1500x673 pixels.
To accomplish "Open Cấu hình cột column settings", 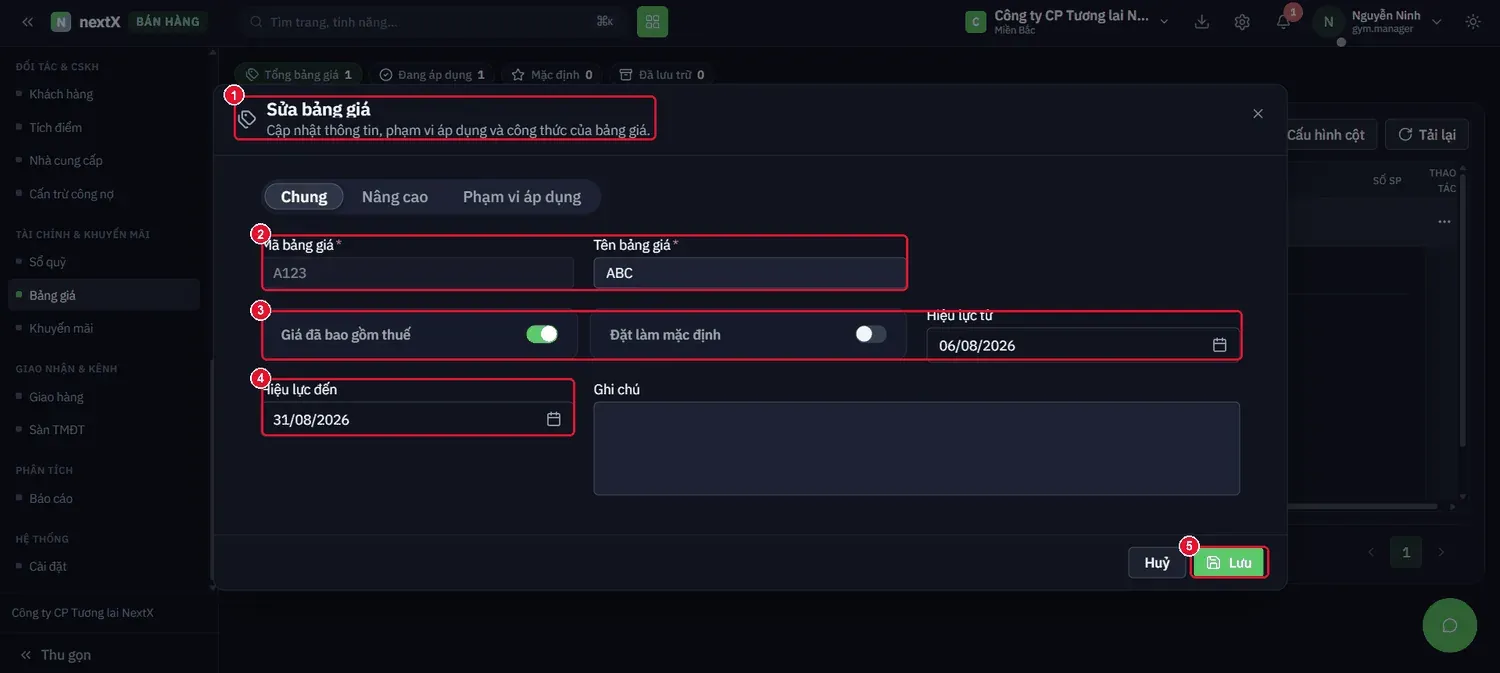I will click(x=1325, y=135).
